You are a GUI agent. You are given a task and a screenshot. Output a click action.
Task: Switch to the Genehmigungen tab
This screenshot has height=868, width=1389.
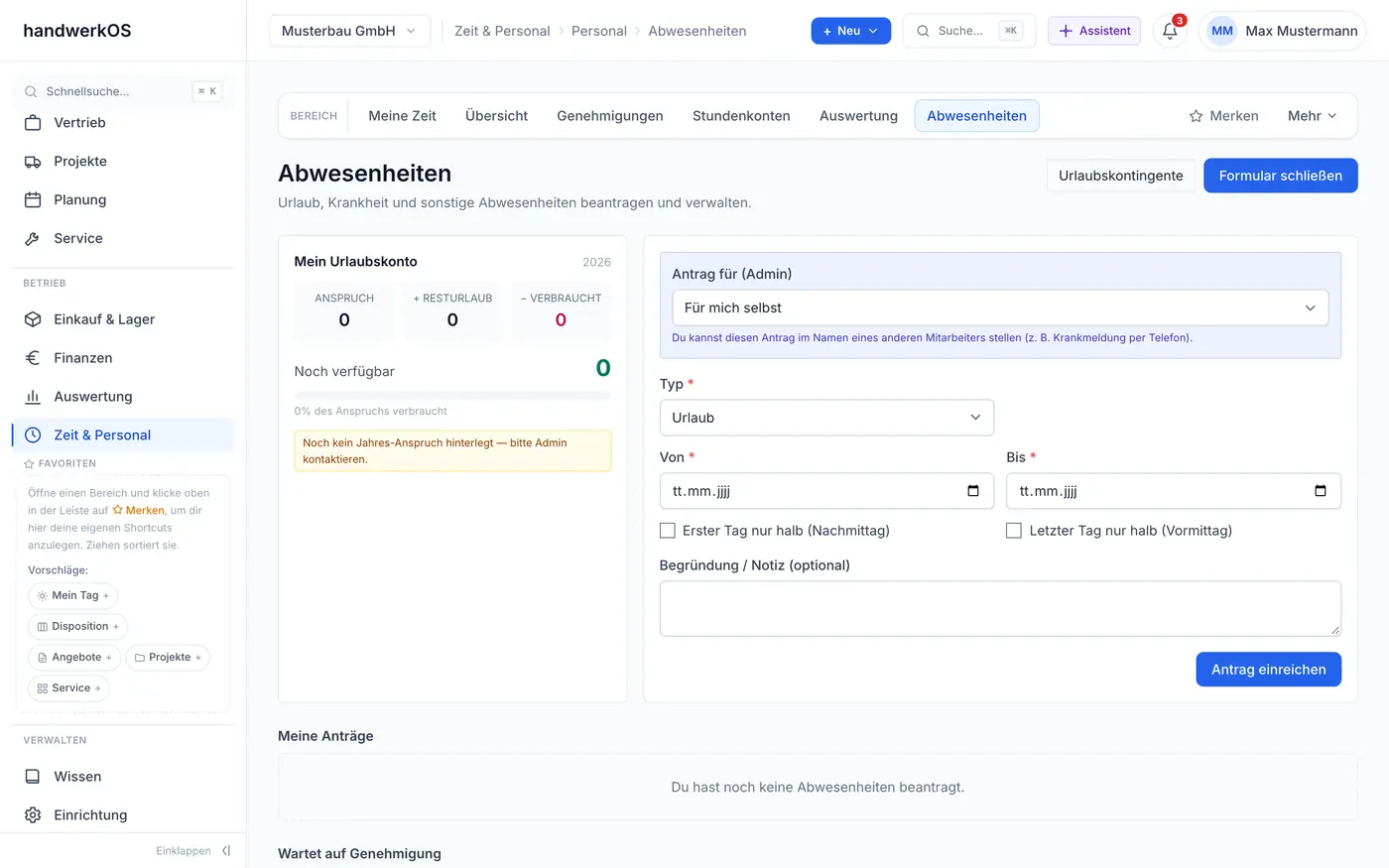610,116
